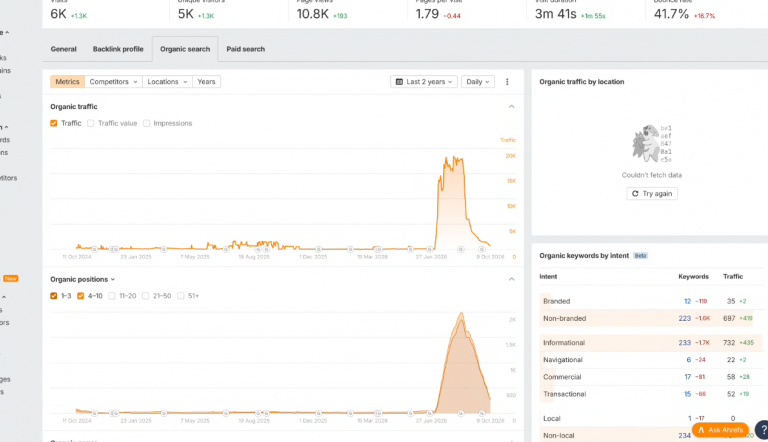Click the Keywords column header
This screenshot has width=768, height=442.
click(x=693, y=277)
